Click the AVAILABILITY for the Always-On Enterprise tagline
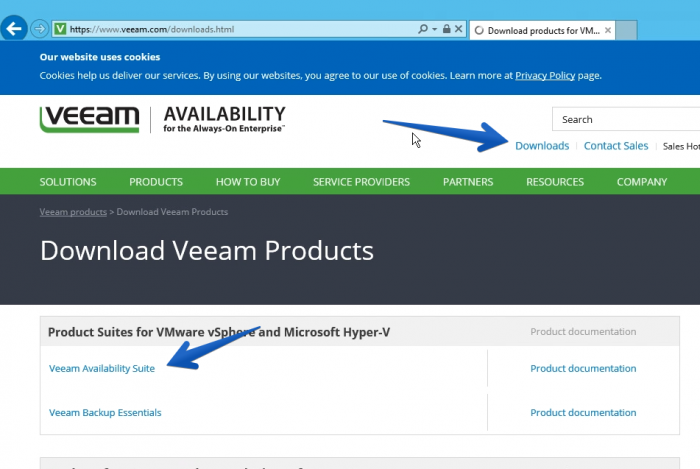The width and height of the screenshot is (700, 469). coord(224,119)
